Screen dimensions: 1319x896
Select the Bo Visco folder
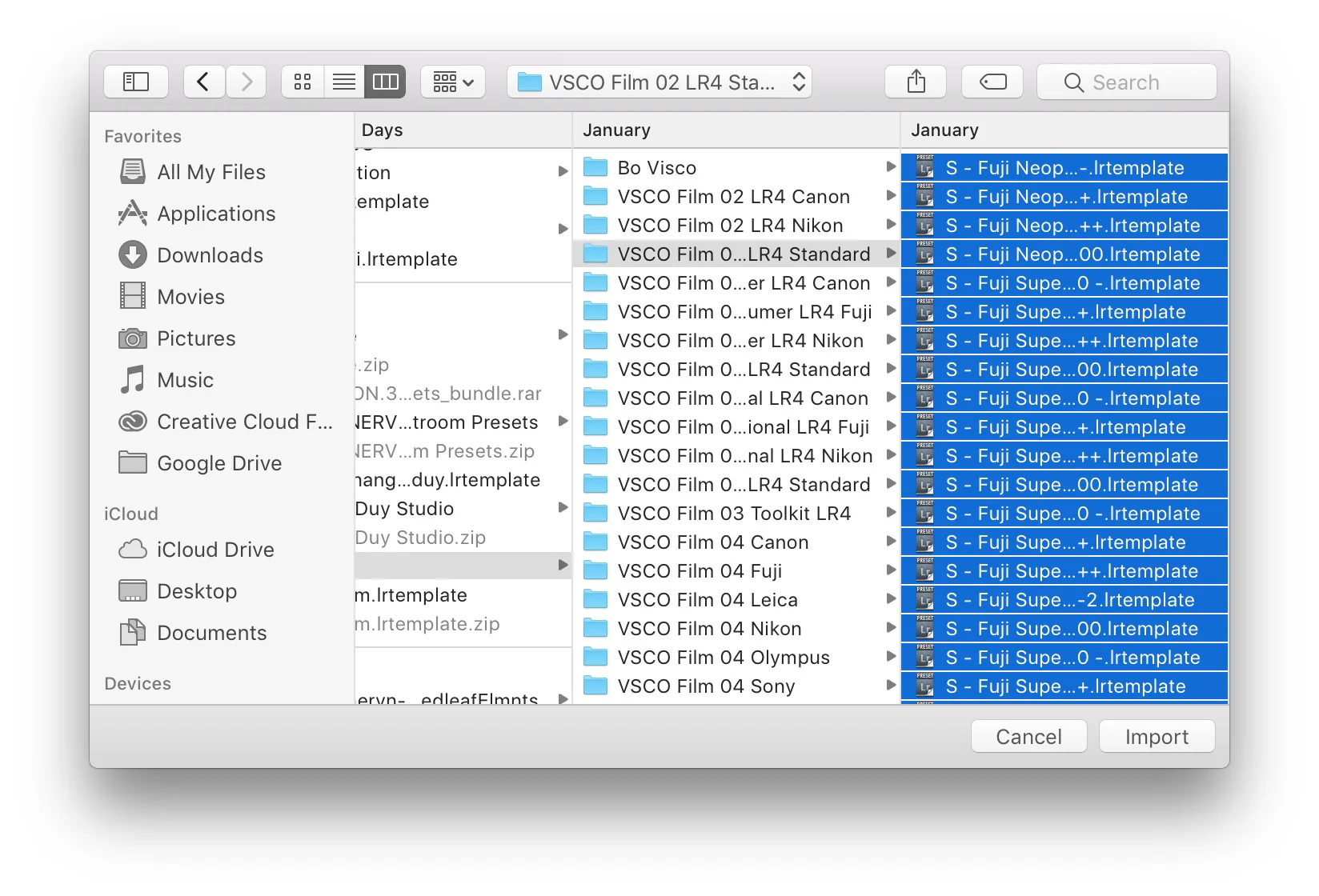click(x=736, y=168)
